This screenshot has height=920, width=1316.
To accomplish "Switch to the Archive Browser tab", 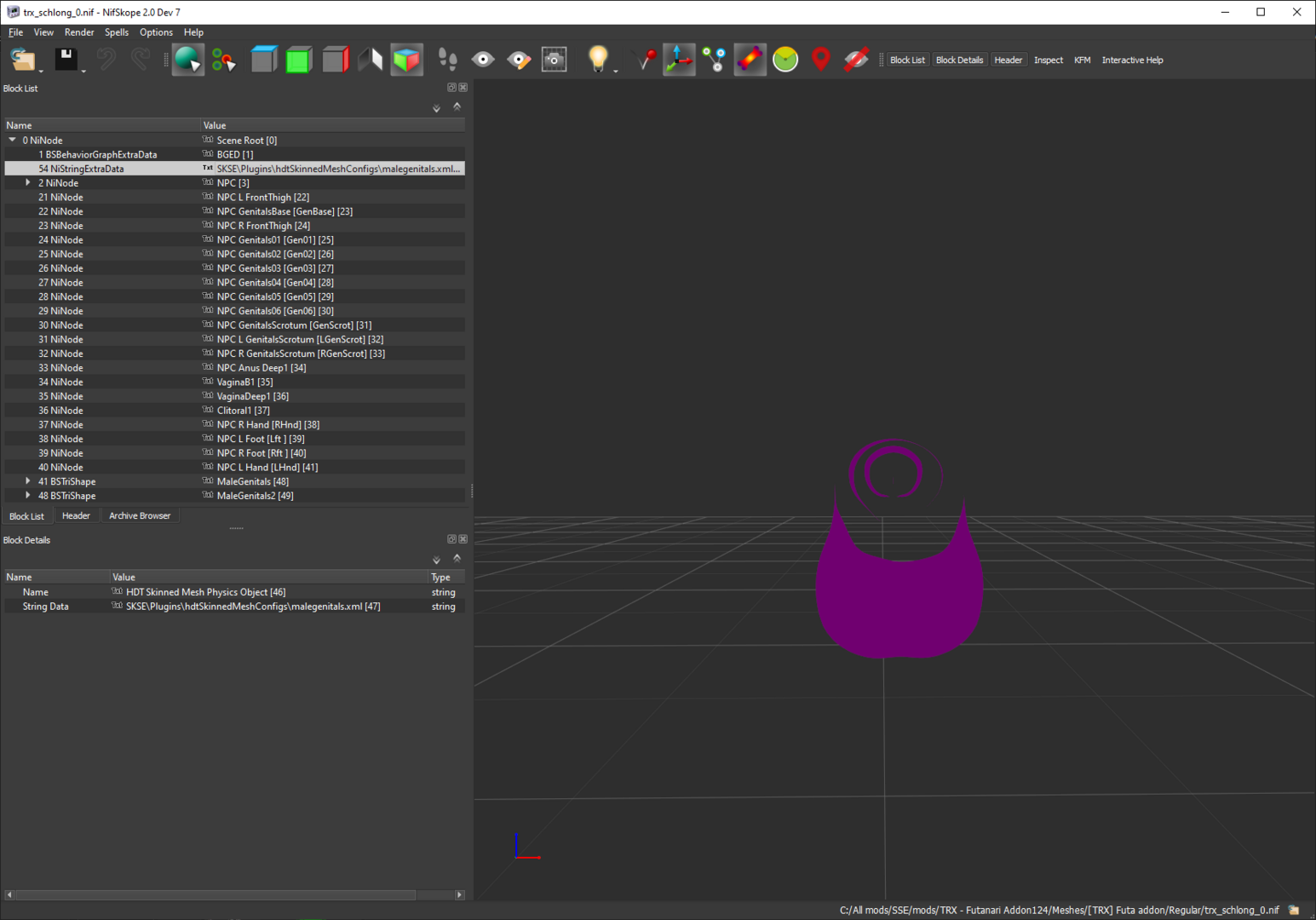I will click(x=140, y=515).
